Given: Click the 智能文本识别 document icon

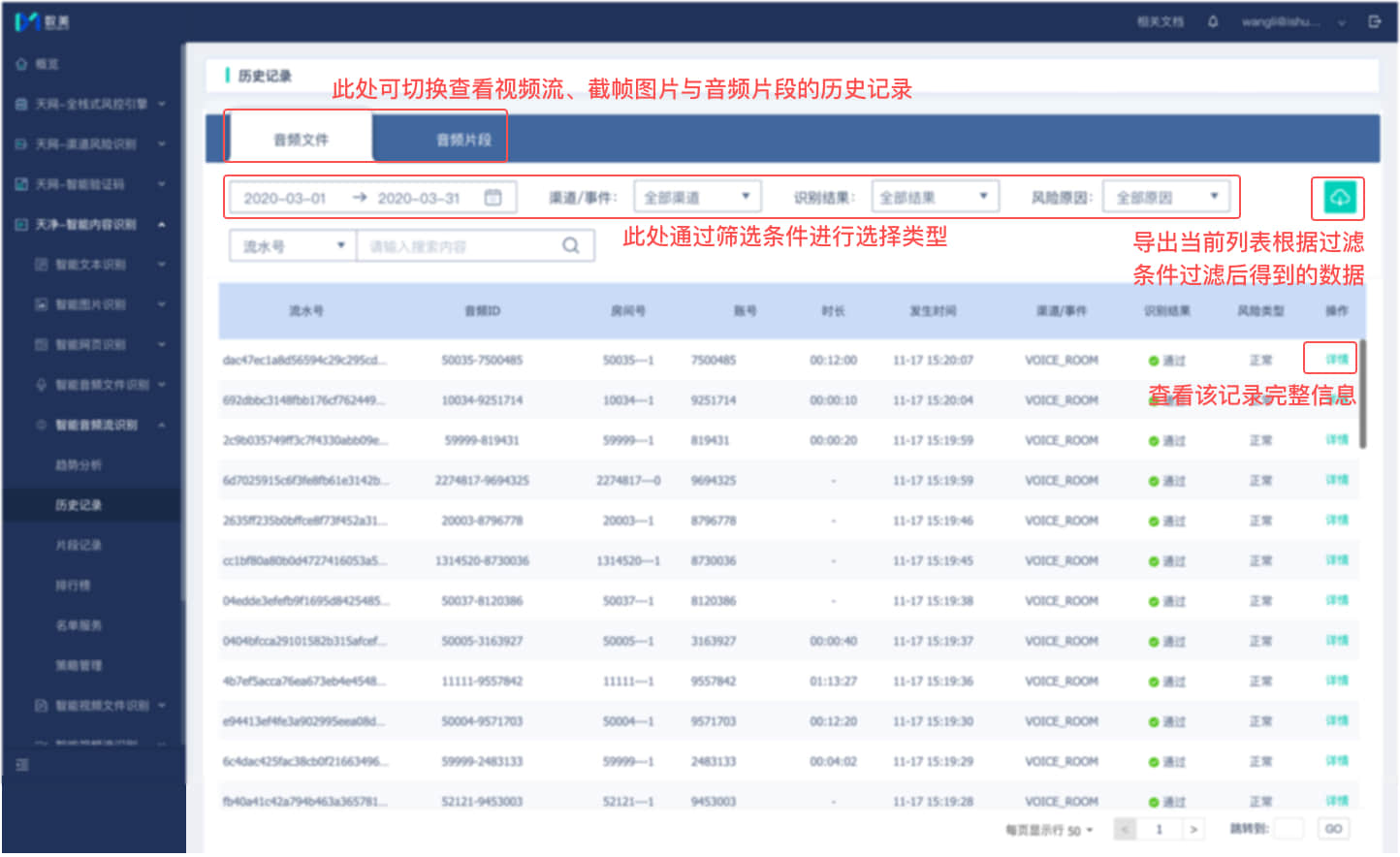Looking at the screenshot, I should pos(41,264).
